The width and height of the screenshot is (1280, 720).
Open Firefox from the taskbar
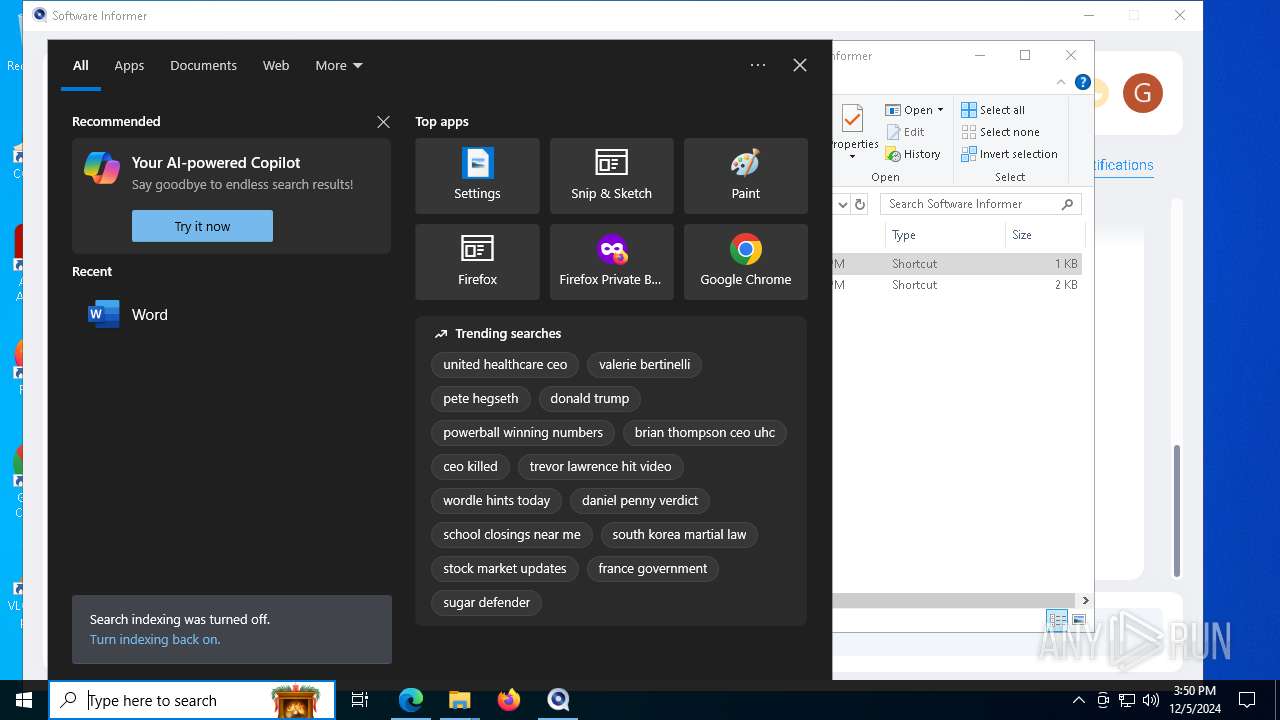508,700
